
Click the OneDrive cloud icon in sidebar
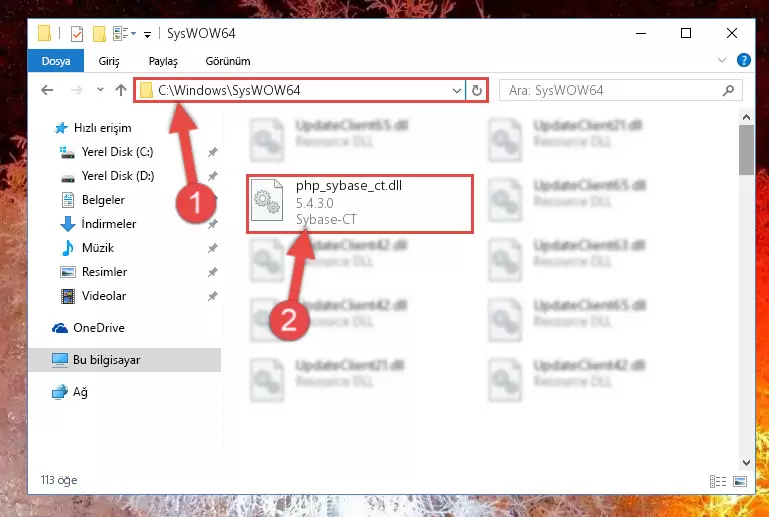tap(60, 328)
